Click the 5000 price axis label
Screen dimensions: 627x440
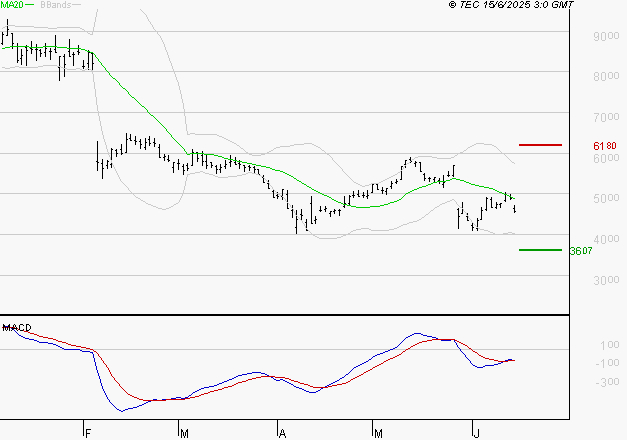[606, 198]
